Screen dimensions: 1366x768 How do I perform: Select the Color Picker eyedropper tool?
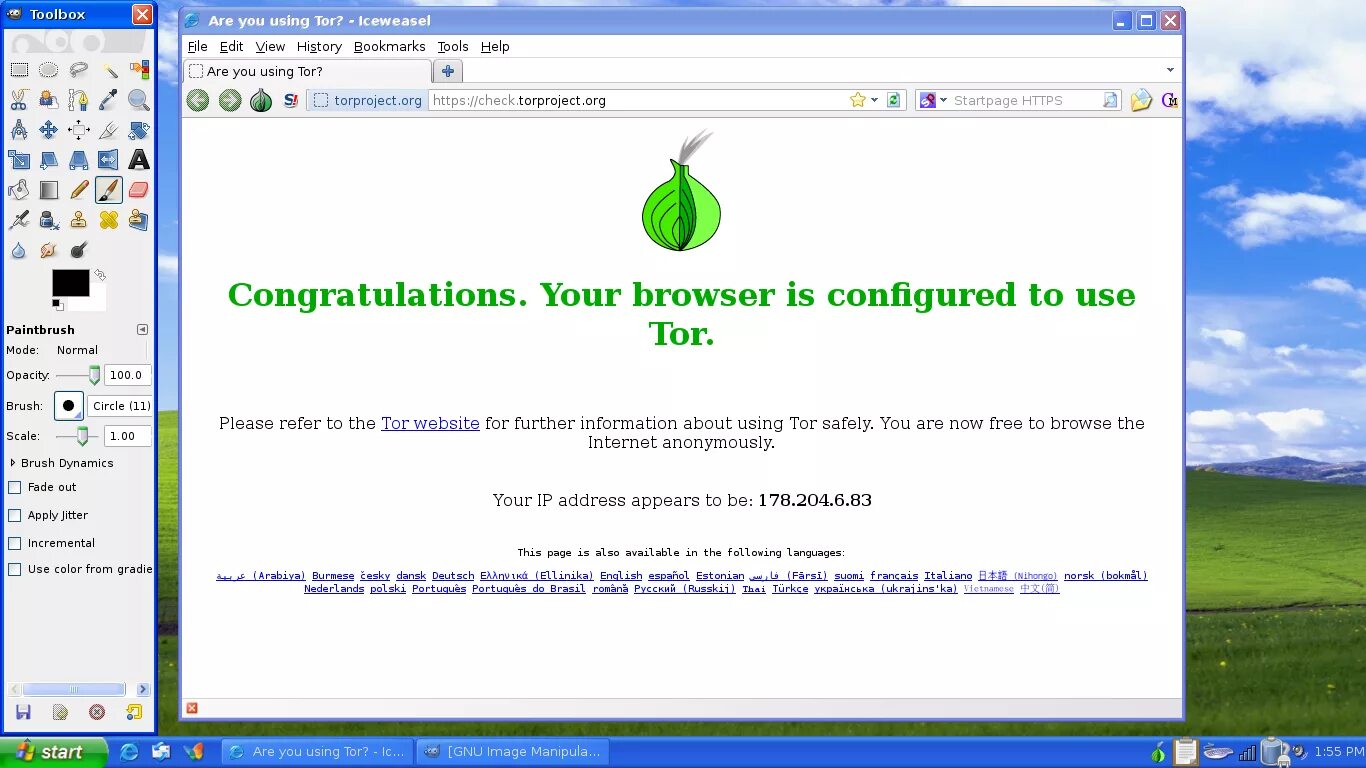click(x=109, y=100)
